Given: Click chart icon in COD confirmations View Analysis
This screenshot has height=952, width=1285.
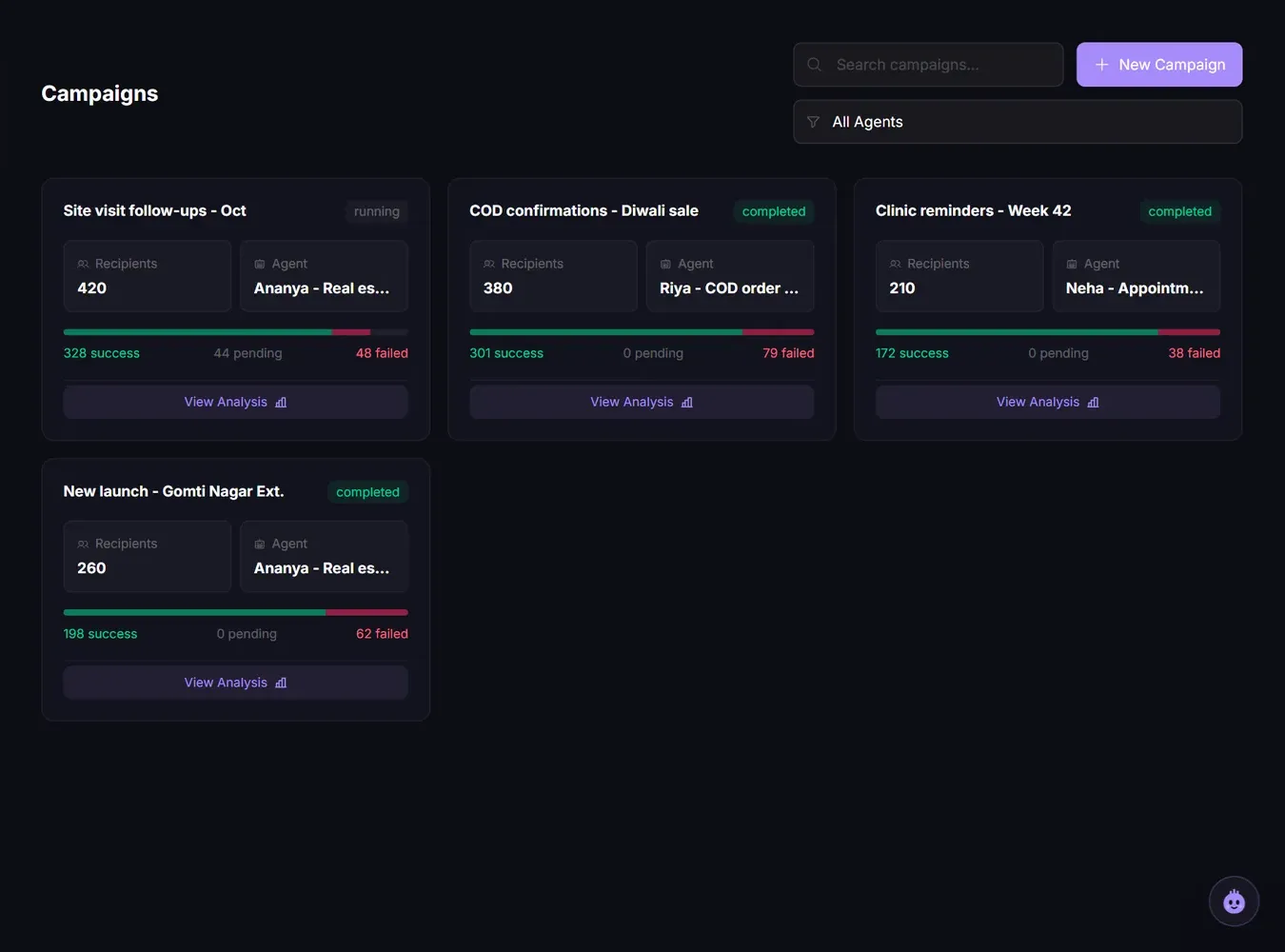Looking at the screenshot, I should pyautogui.click(x=687, y=403).
